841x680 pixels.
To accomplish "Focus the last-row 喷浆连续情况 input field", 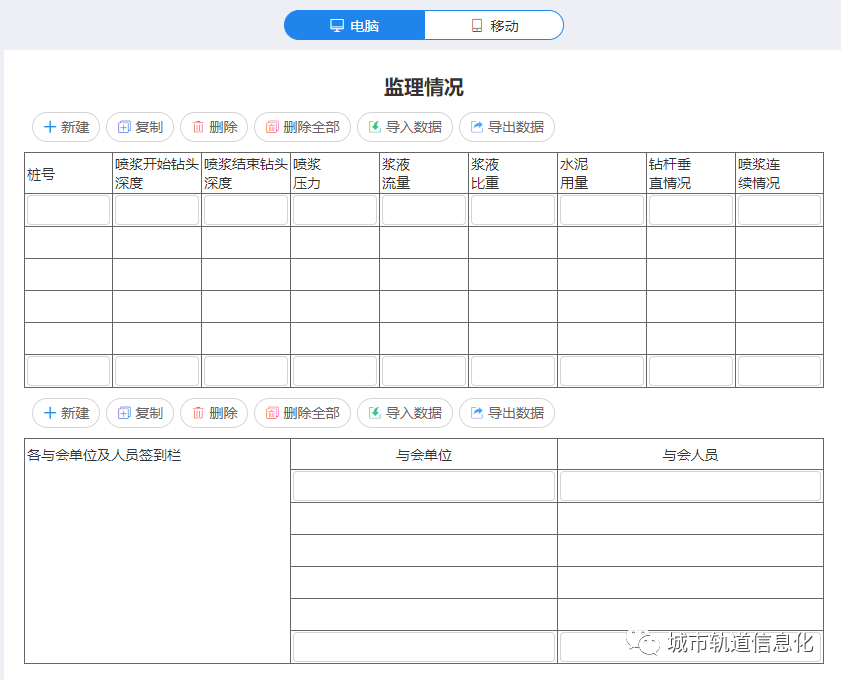I will 779,371.
